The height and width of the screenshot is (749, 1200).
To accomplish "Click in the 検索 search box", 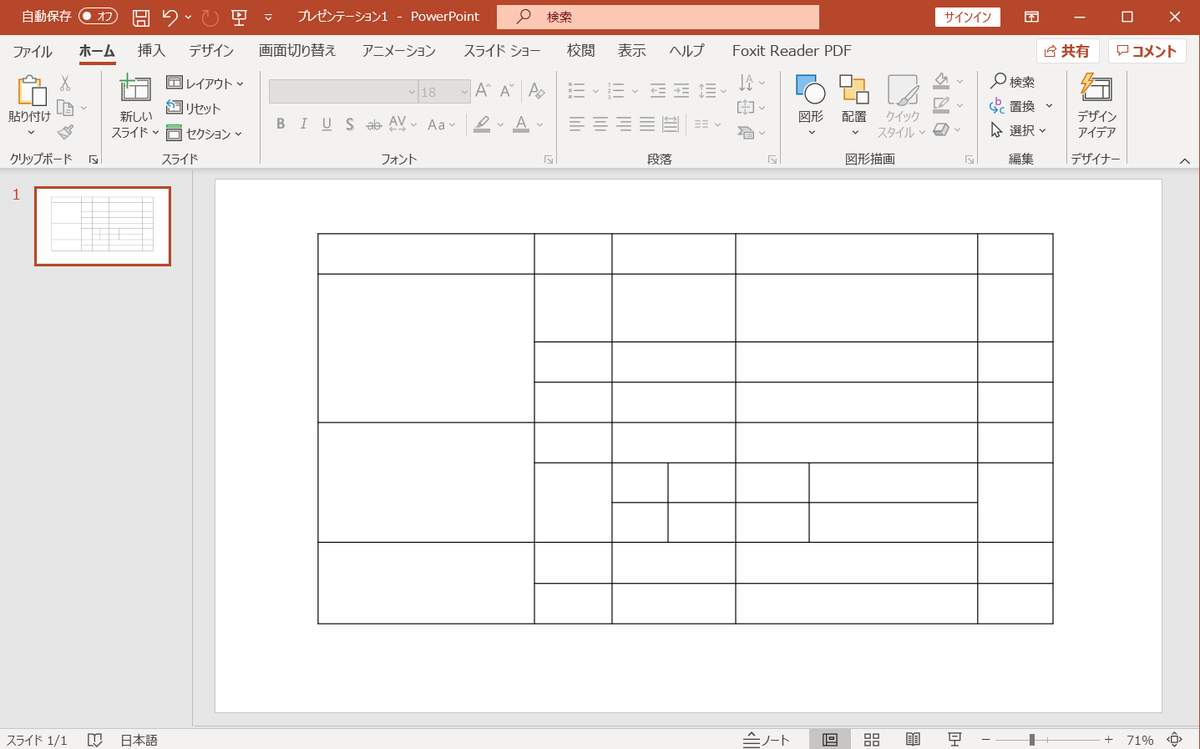I will [658, 17].
